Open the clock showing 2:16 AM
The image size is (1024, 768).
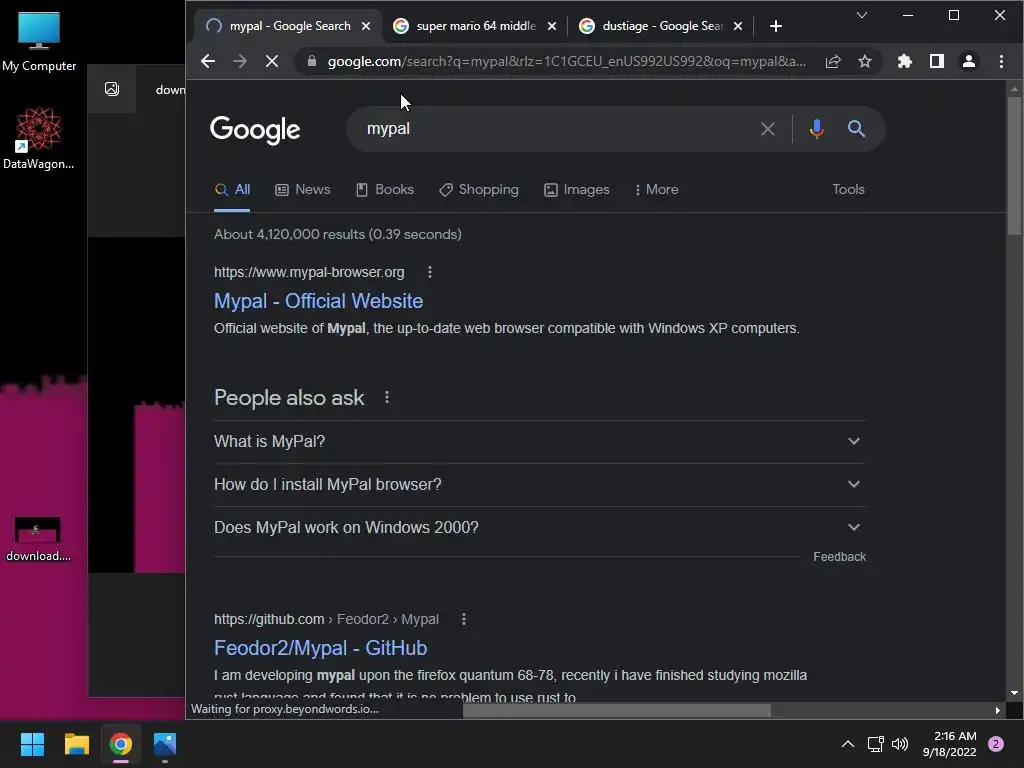pos(950,744)
